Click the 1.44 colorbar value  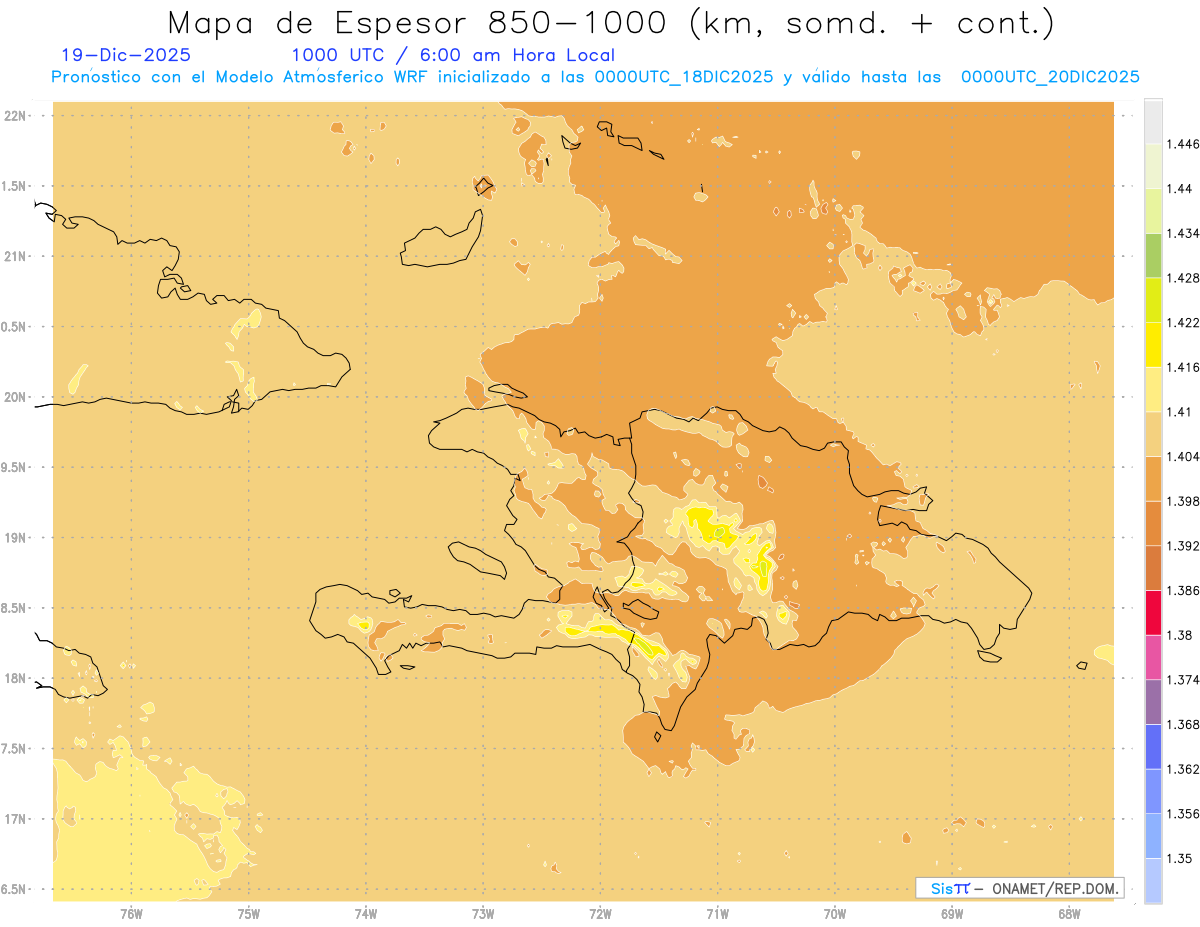[x=1181, y=189]
